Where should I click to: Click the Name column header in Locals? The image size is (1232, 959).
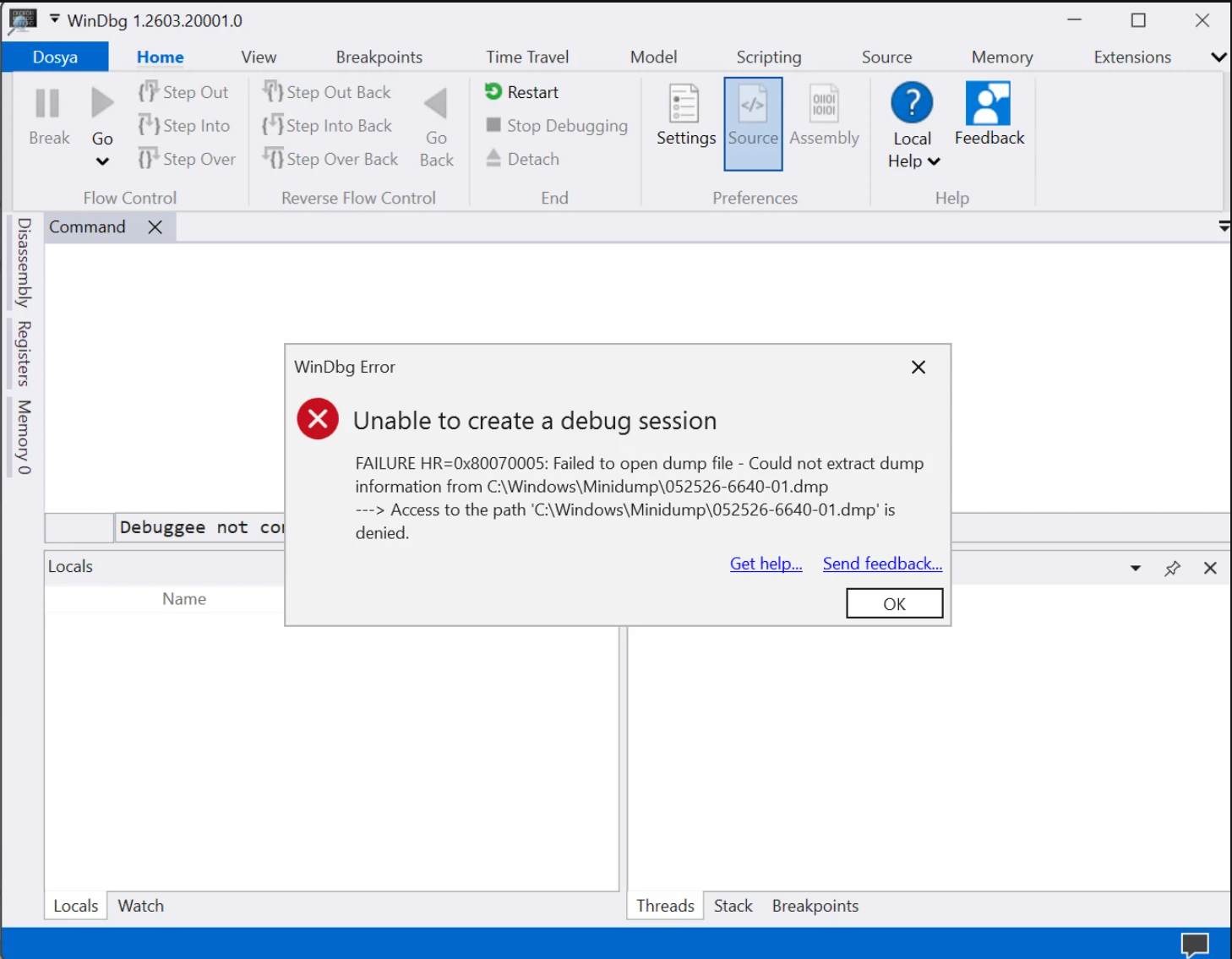point(184,599)
